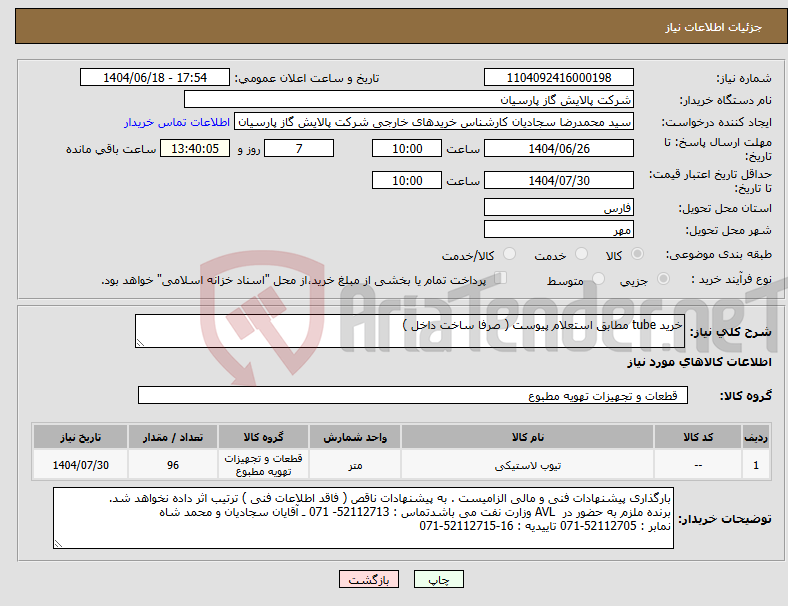788x606 pixels.
Task: Click the goods group field قطعات و تجهیزات تهویه مطبوع
Action: [x=413, y=395]
